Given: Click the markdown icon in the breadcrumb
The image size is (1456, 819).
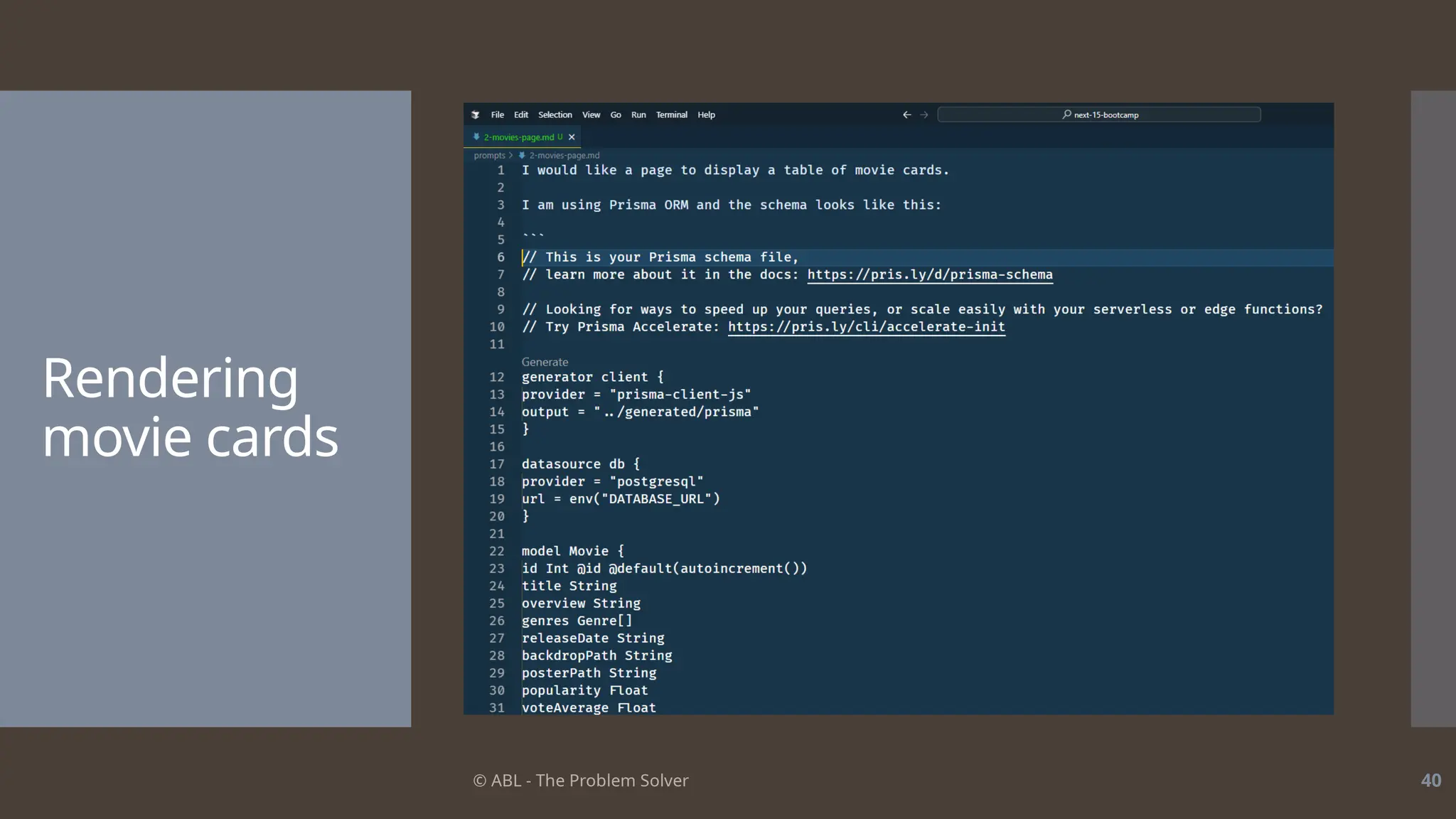Looking at the screenshot, I should (522, 155).
